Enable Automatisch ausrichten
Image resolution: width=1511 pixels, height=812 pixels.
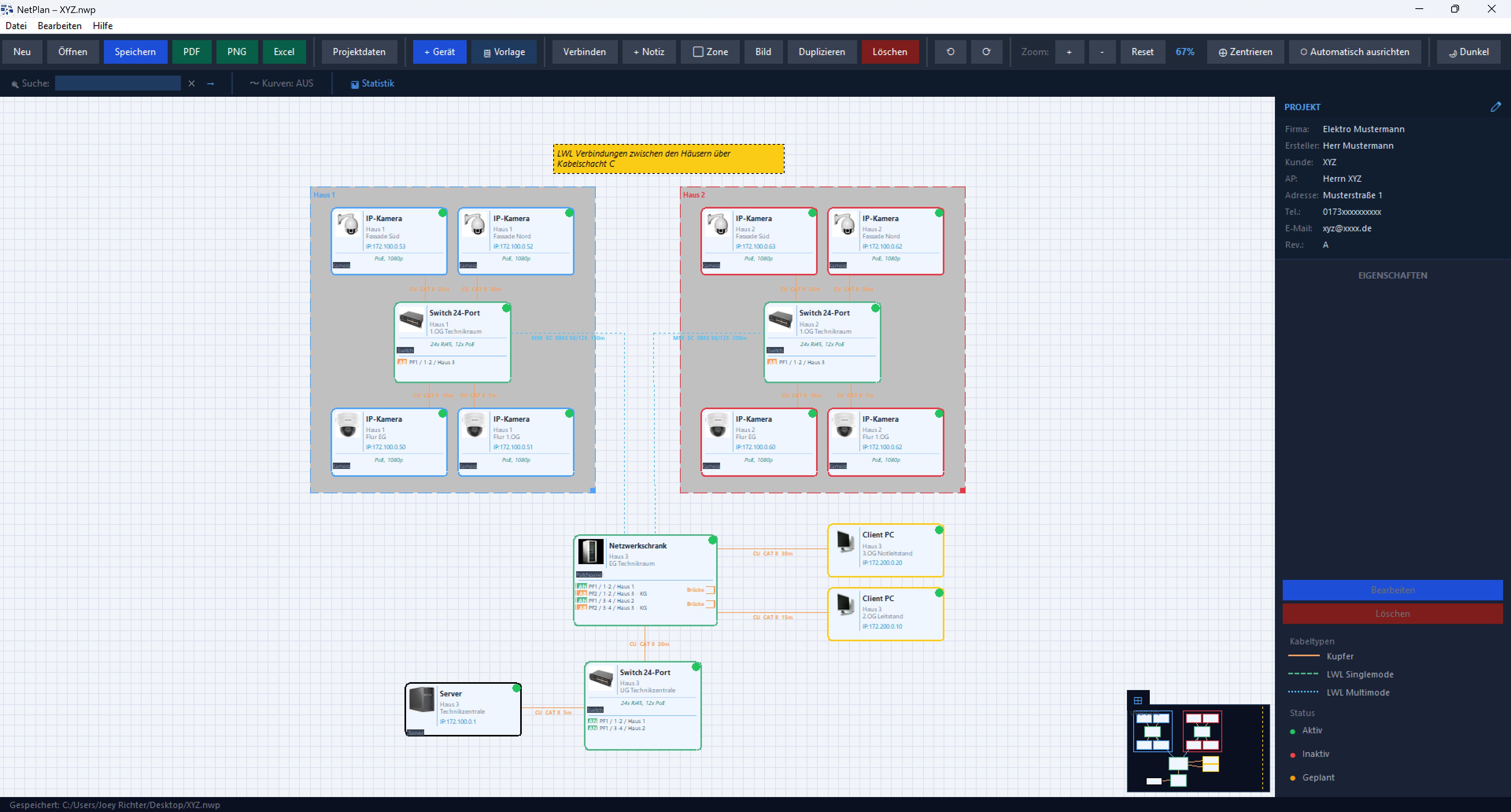(1354, 52)
